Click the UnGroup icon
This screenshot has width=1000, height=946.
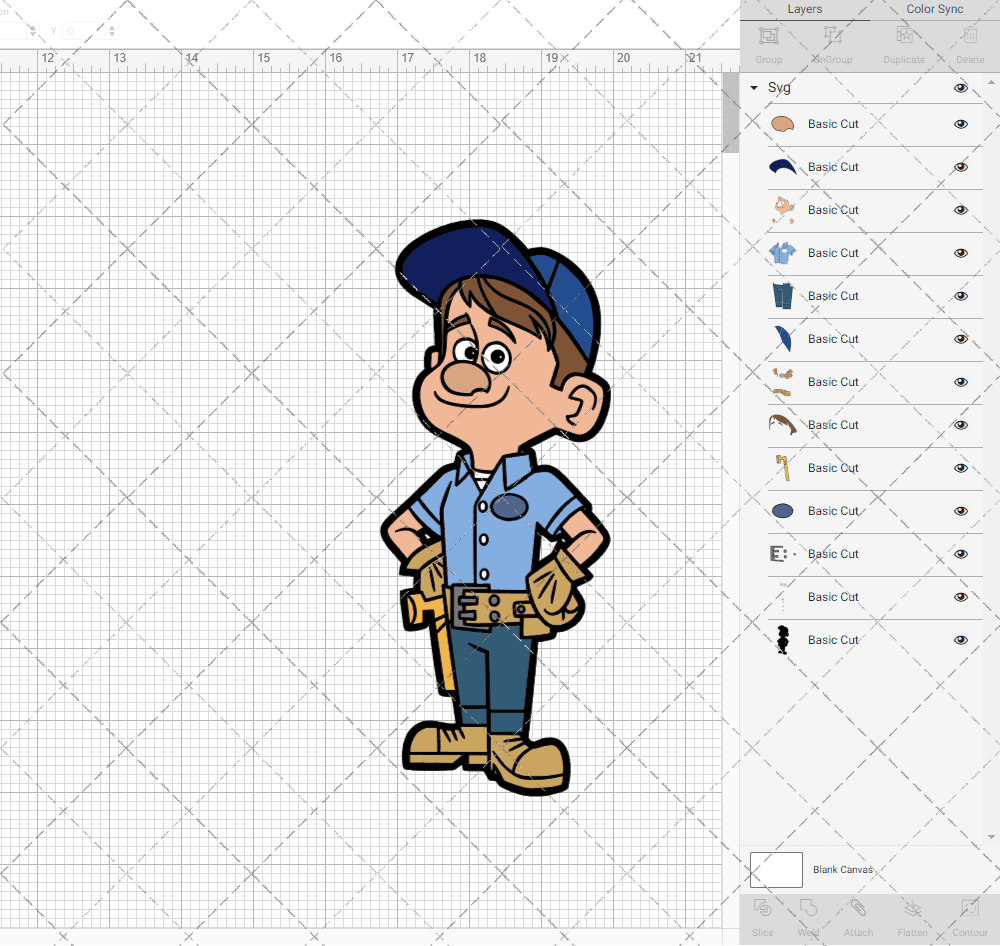click(833, 35)
